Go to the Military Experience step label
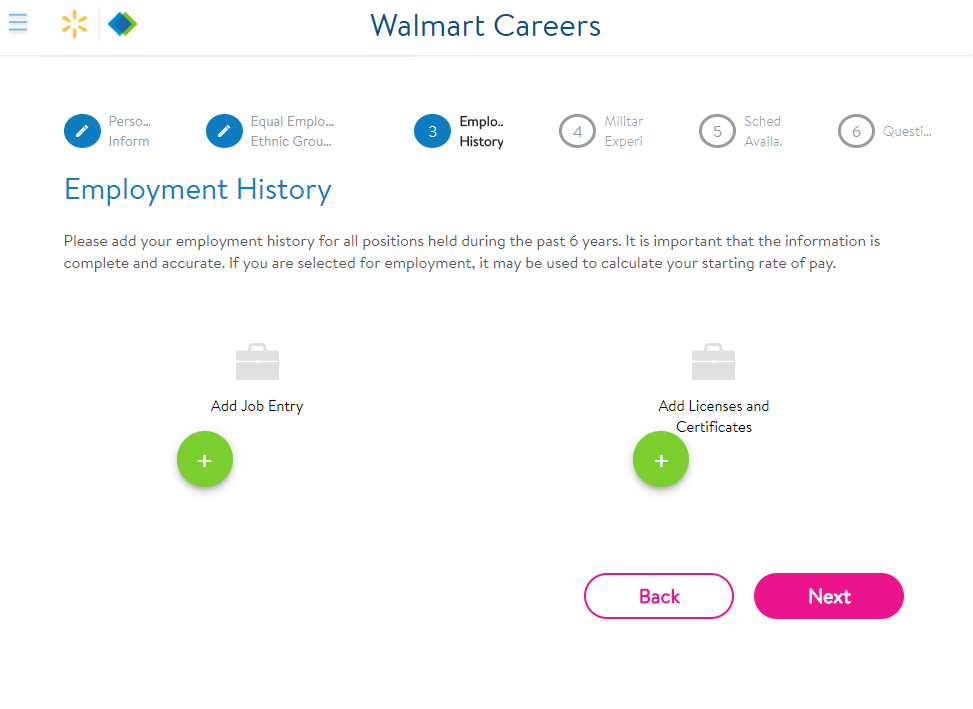The width and height of the screenshot is (973, 709). 624,131
